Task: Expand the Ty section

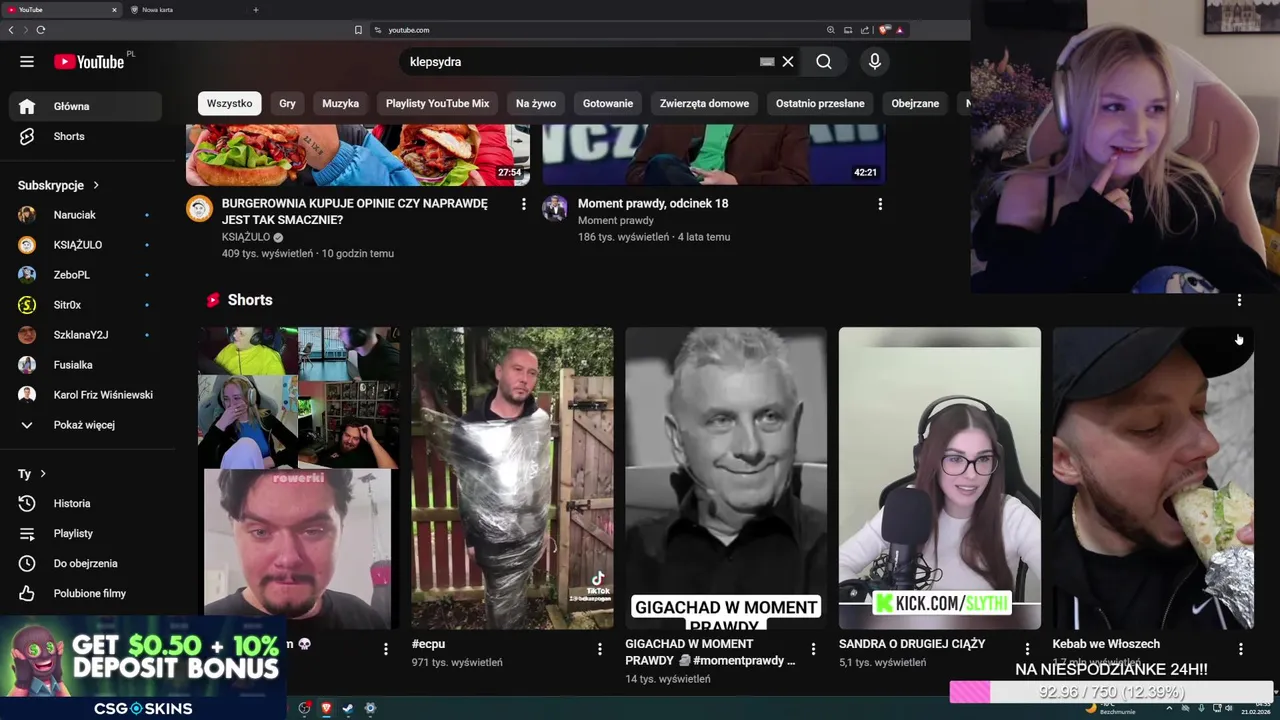Action: coord(32,474)
